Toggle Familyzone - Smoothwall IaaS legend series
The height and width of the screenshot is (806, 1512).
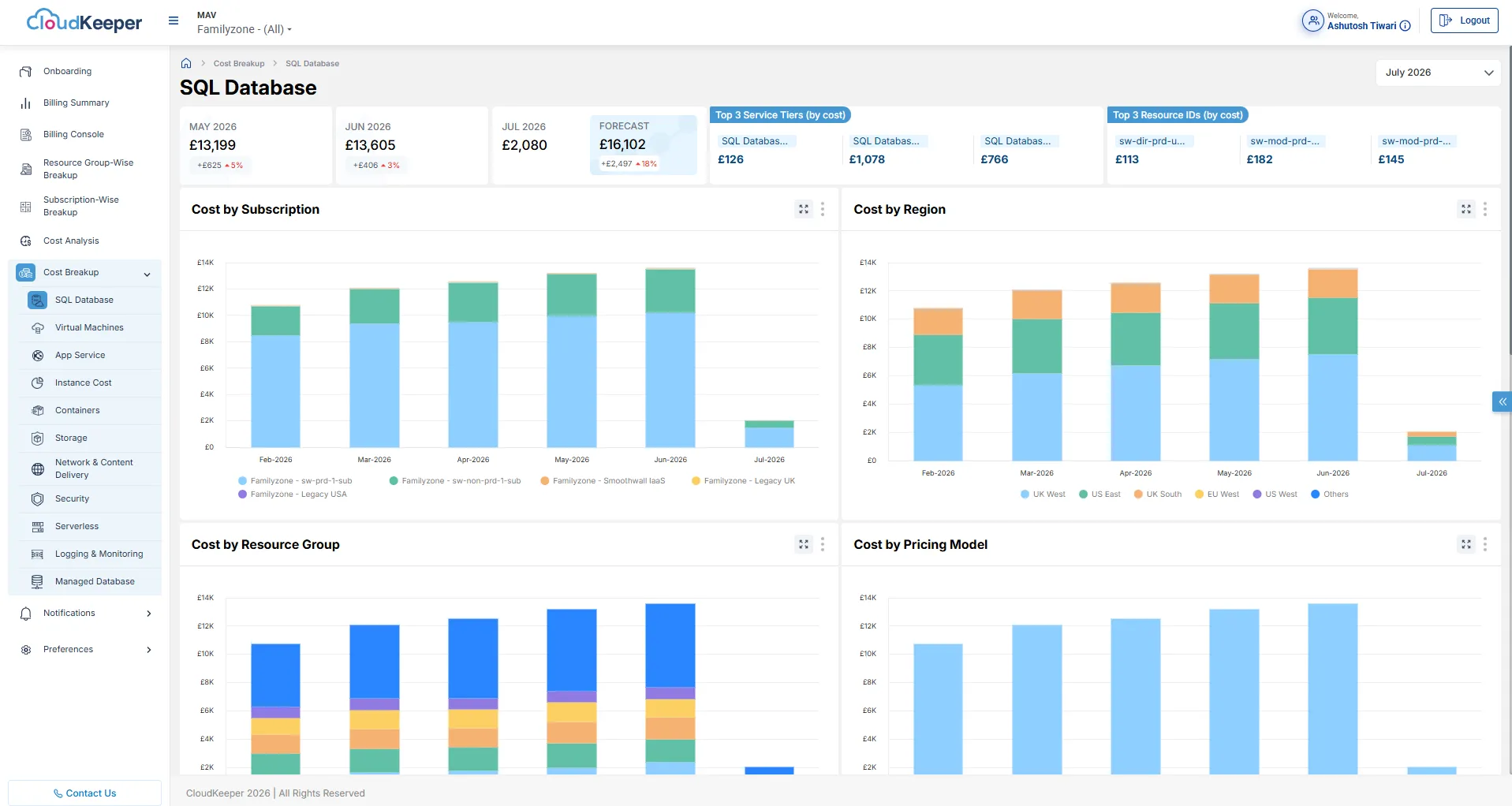click(x=603, y=481)
